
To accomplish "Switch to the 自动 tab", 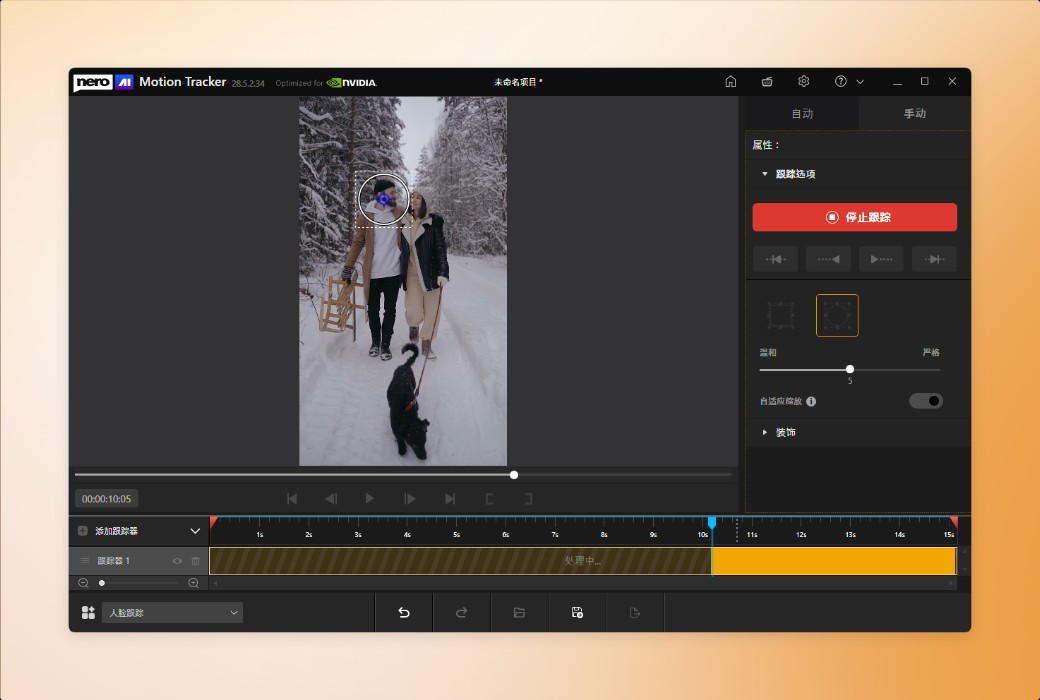I will point(802,113).
